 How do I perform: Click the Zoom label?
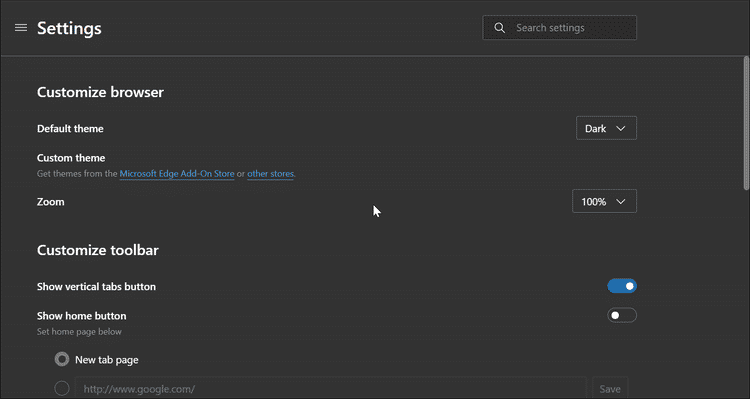coord(51,202)
